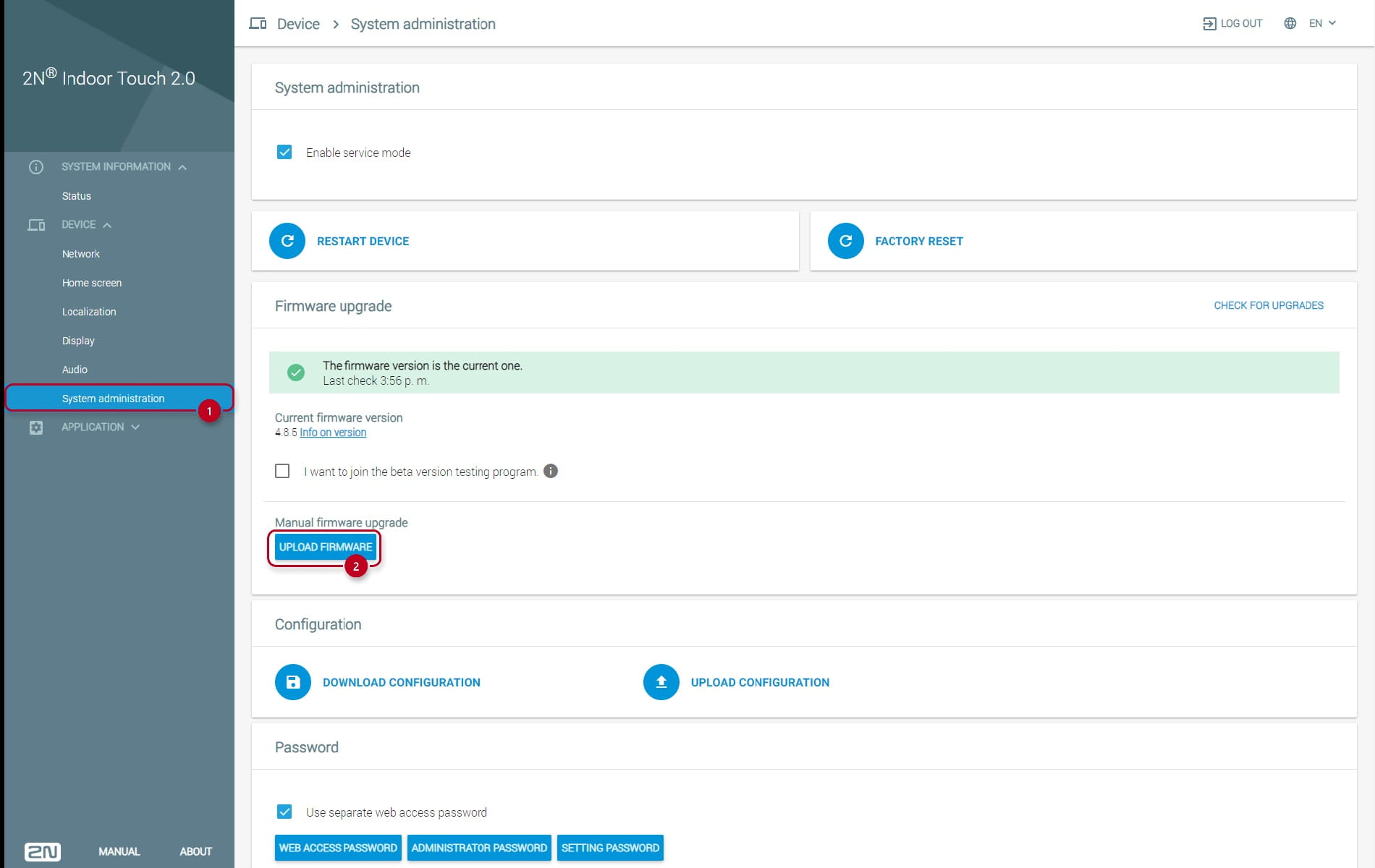The width and height of the screenshot is (1375, 868).
Task: Click the Manual firmware upgrade label
Action: pyautogui.click(x=342, y=522)
